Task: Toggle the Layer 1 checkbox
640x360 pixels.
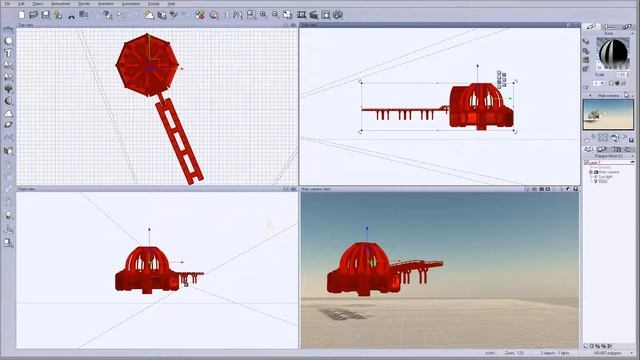Action: (587, 162)
